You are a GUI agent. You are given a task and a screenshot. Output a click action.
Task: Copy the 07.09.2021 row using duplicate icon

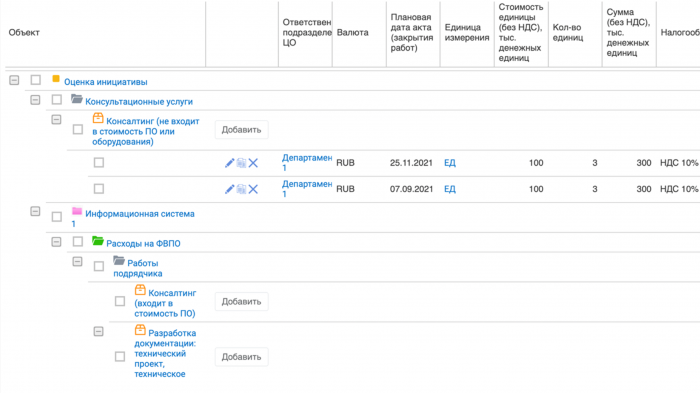(241, 189)
